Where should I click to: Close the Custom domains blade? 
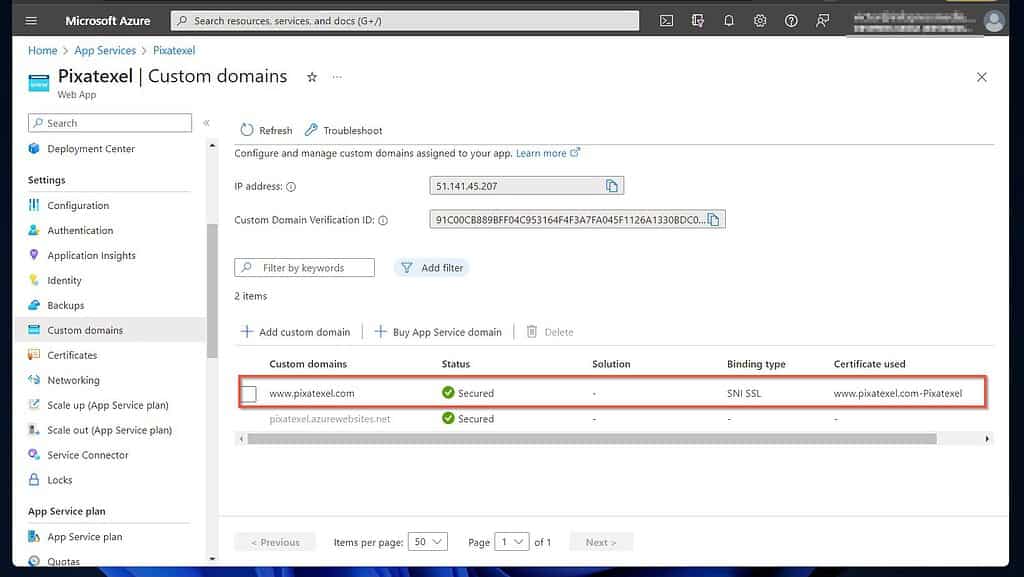pyautogui.click(x=981, y=77)
